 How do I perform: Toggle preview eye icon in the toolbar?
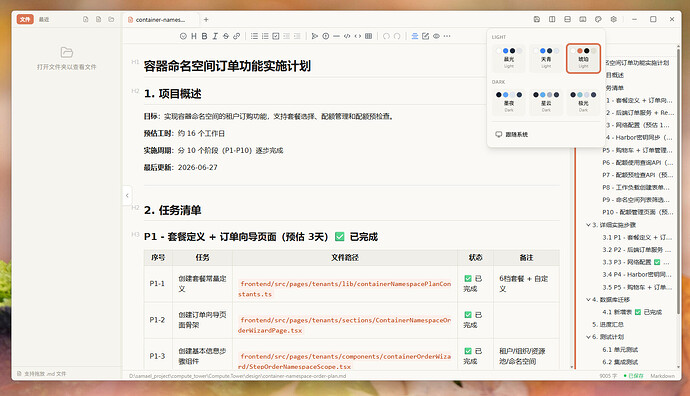pos(436,36)
